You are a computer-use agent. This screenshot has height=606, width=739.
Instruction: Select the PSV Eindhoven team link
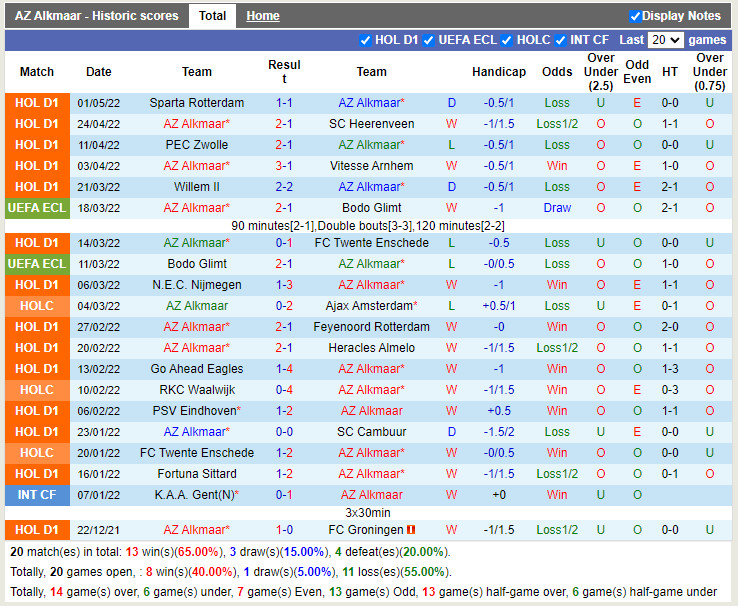[194, 411]
